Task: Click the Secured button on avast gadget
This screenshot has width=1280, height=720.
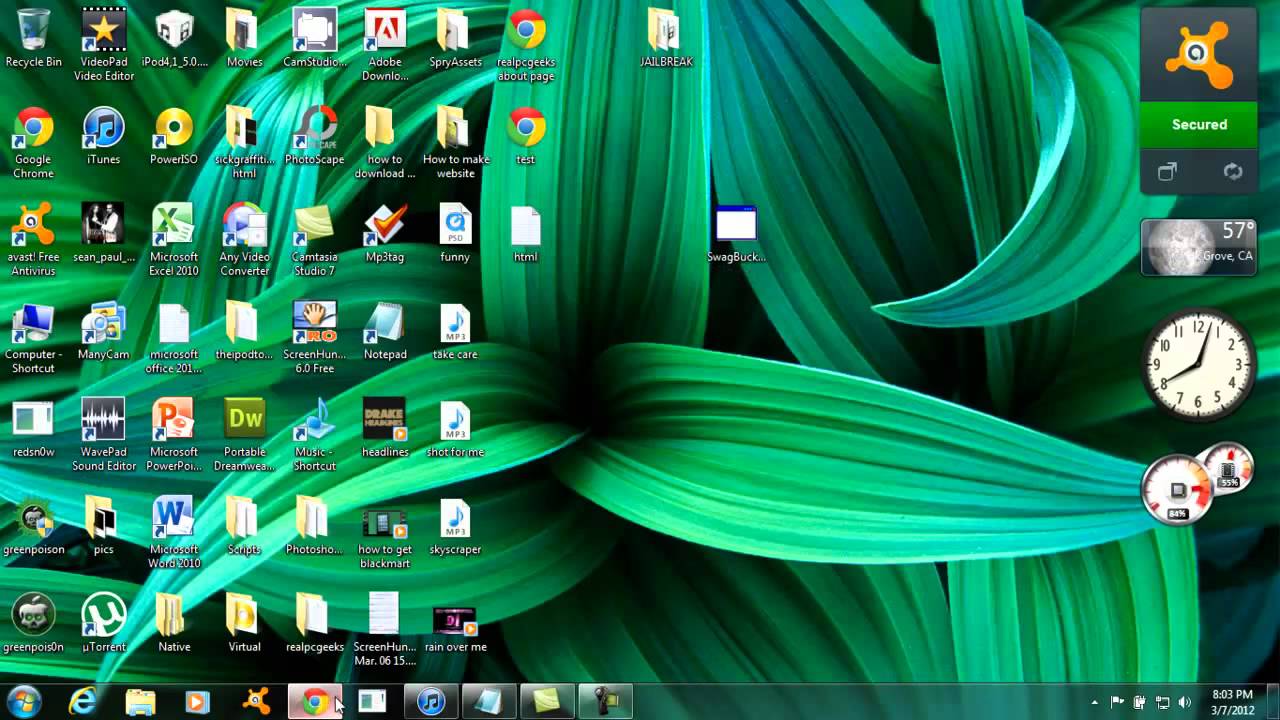Action: [1199, 125]
